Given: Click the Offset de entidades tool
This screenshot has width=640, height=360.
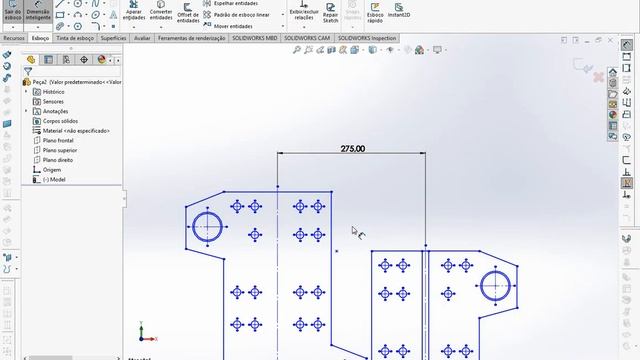Looking at the screenshot, I should 188,13.
